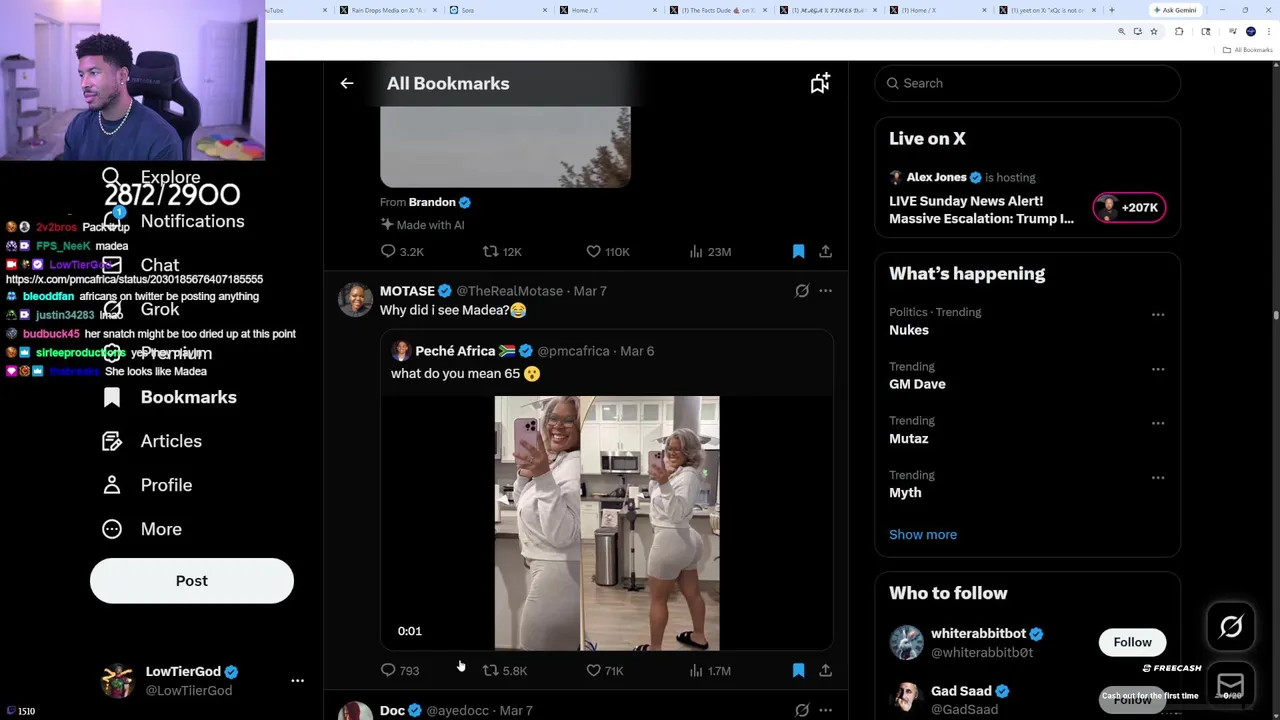The width and height of the screenshot is (1280, 720).
Task: Open the Grok sidebar item
Action: click(142, 309)
